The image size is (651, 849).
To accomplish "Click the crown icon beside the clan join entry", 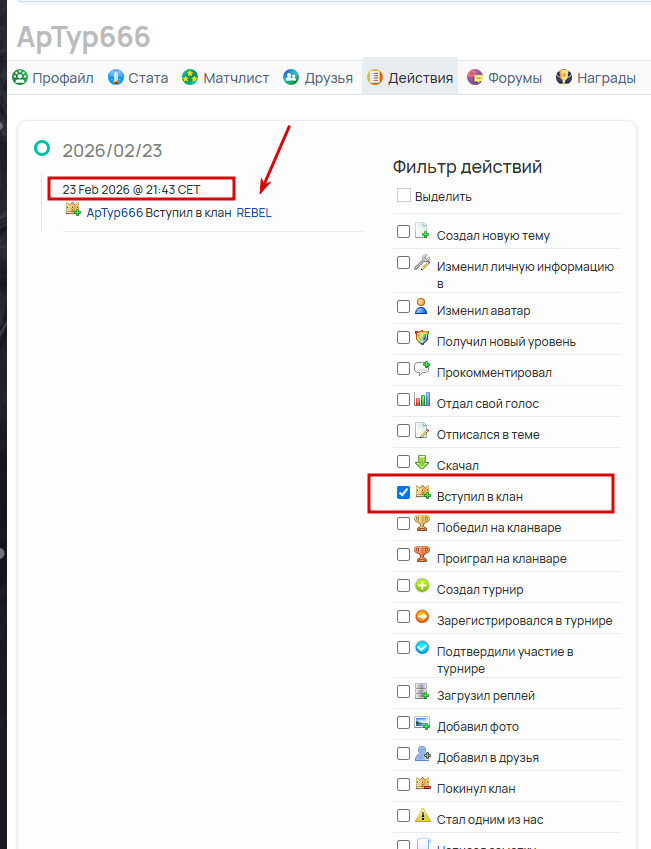I will tap(73, 209).
